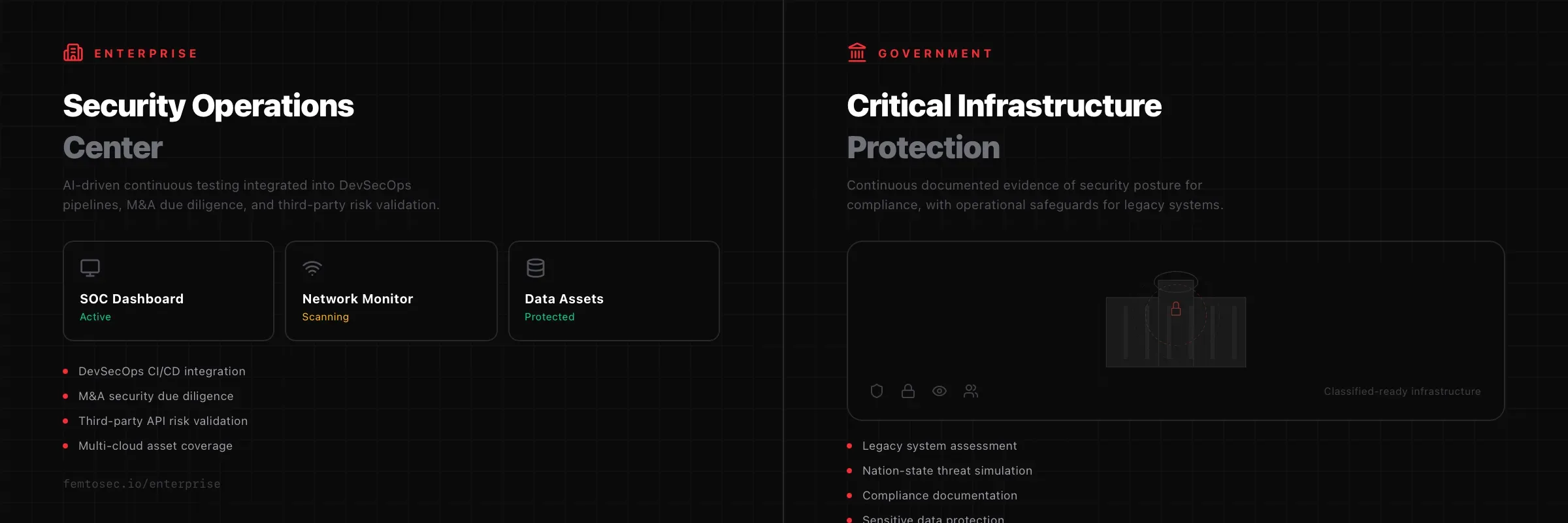Click the wifi icon in Network Monitor card

tap(312, 268)
